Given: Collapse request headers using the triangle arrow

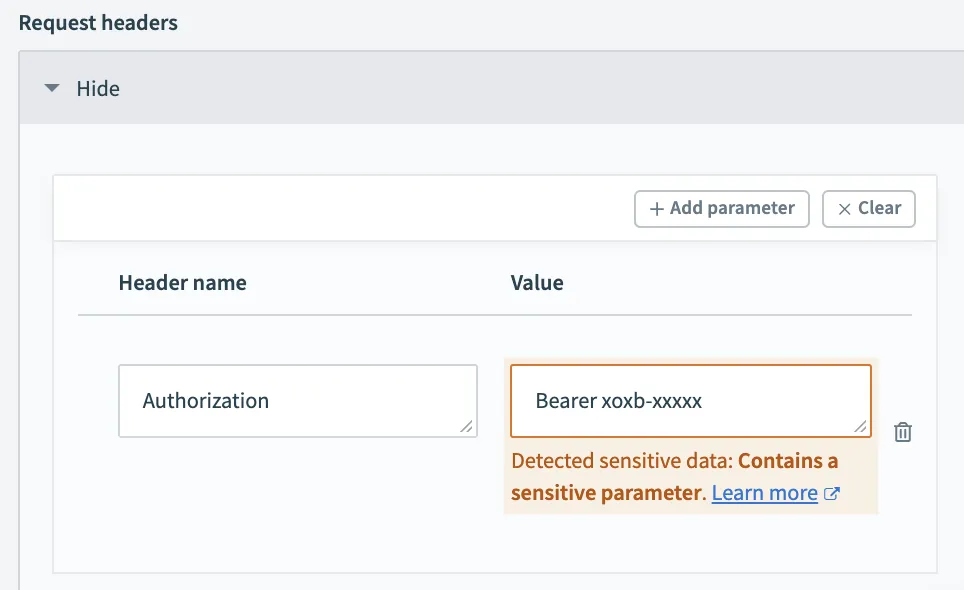Looking at the screenshot, I should pos(52,88).
